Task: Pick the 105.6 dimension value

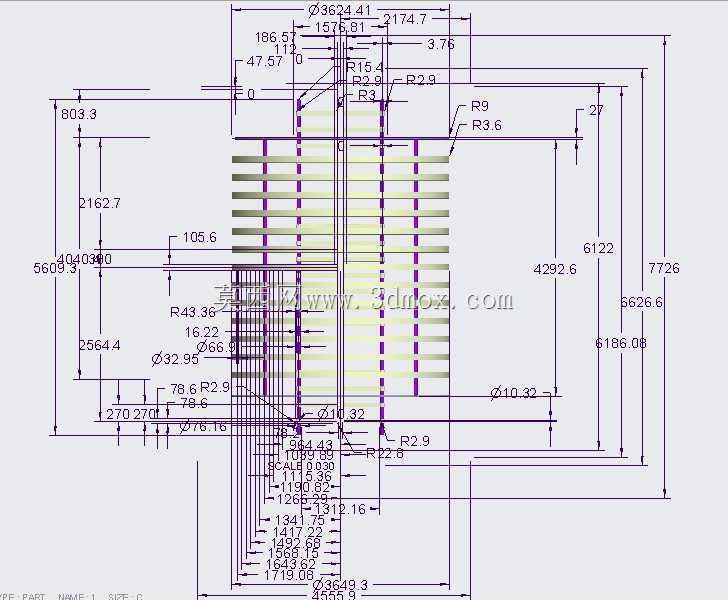Action: point(200,237)
